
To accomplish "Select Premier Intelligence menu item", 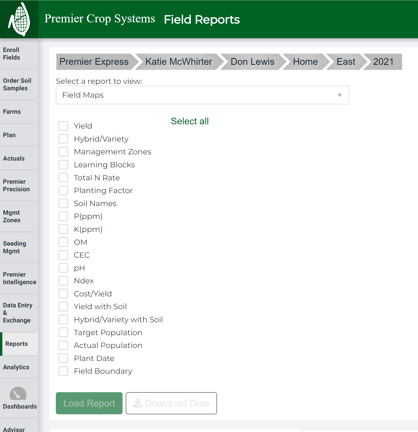I will tap(19, 278).
